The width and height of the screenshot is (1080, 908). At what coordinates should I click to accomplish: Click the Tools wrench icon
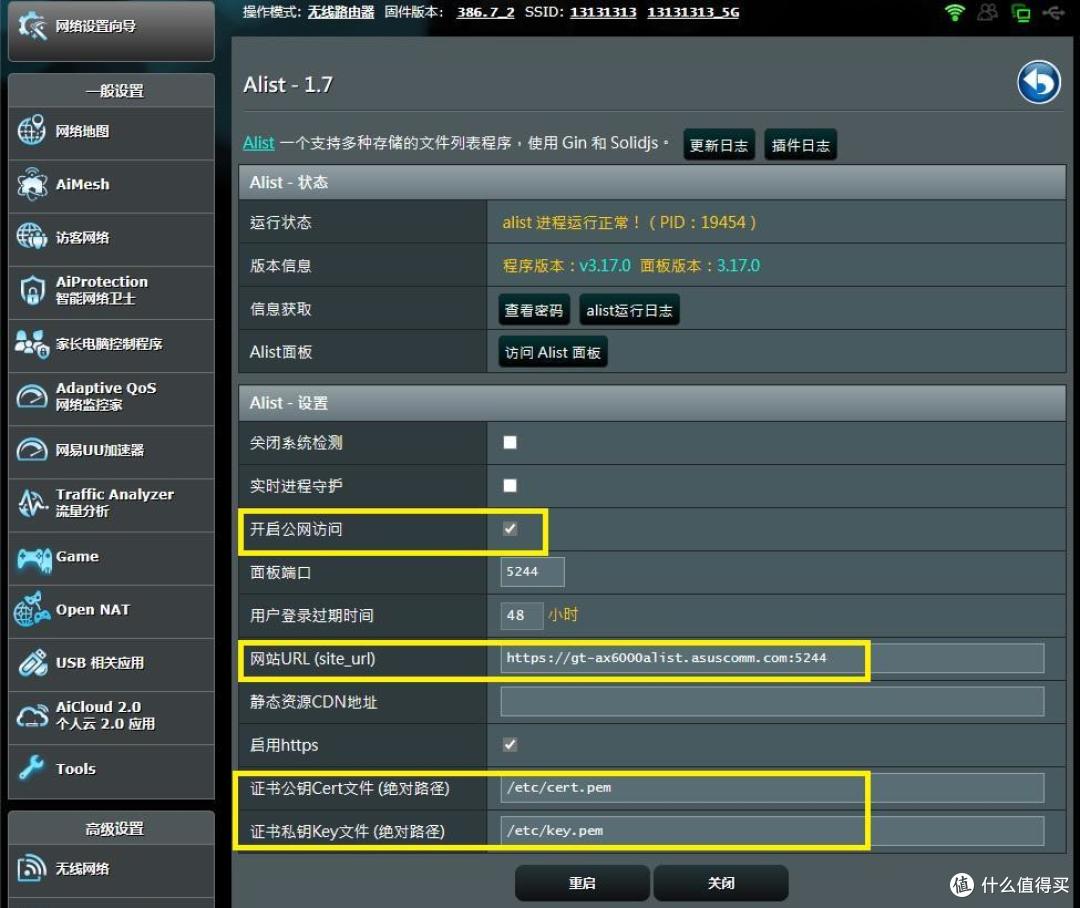pyautogui.click(x=32, y=768)
